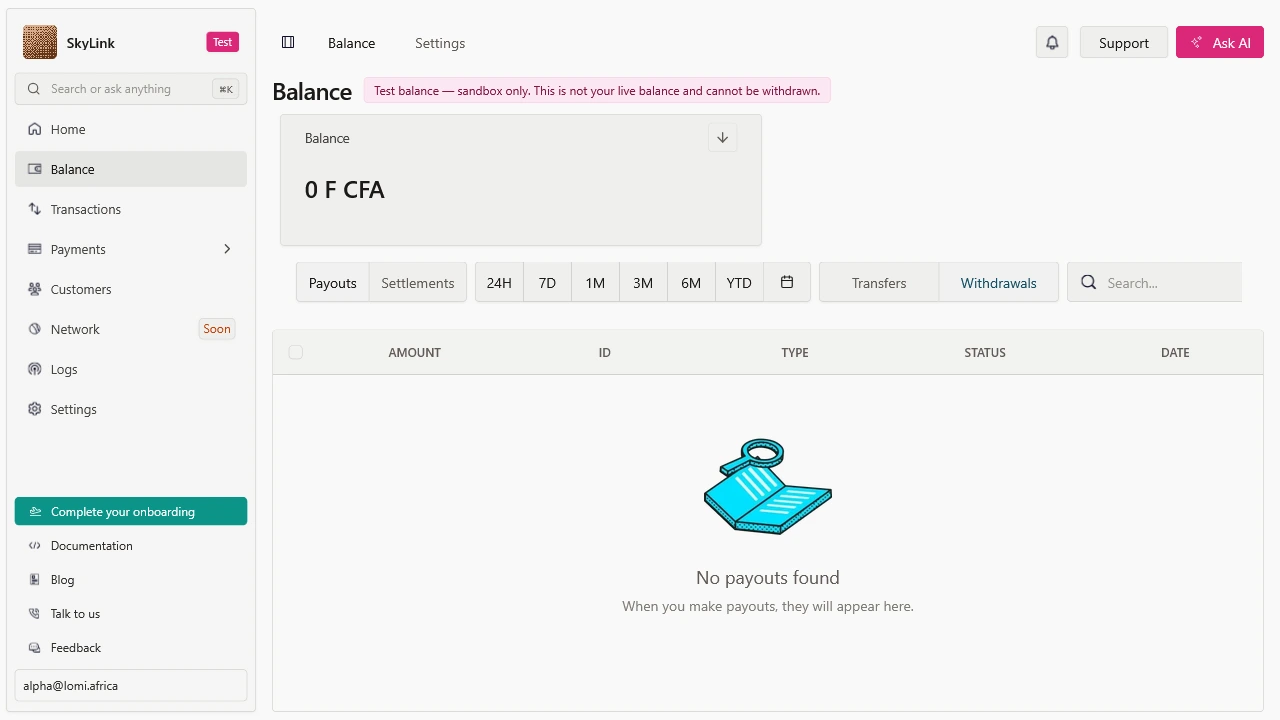1280x720 pixels.
Task: Click the STATUS column header
Action: [985, 352]
